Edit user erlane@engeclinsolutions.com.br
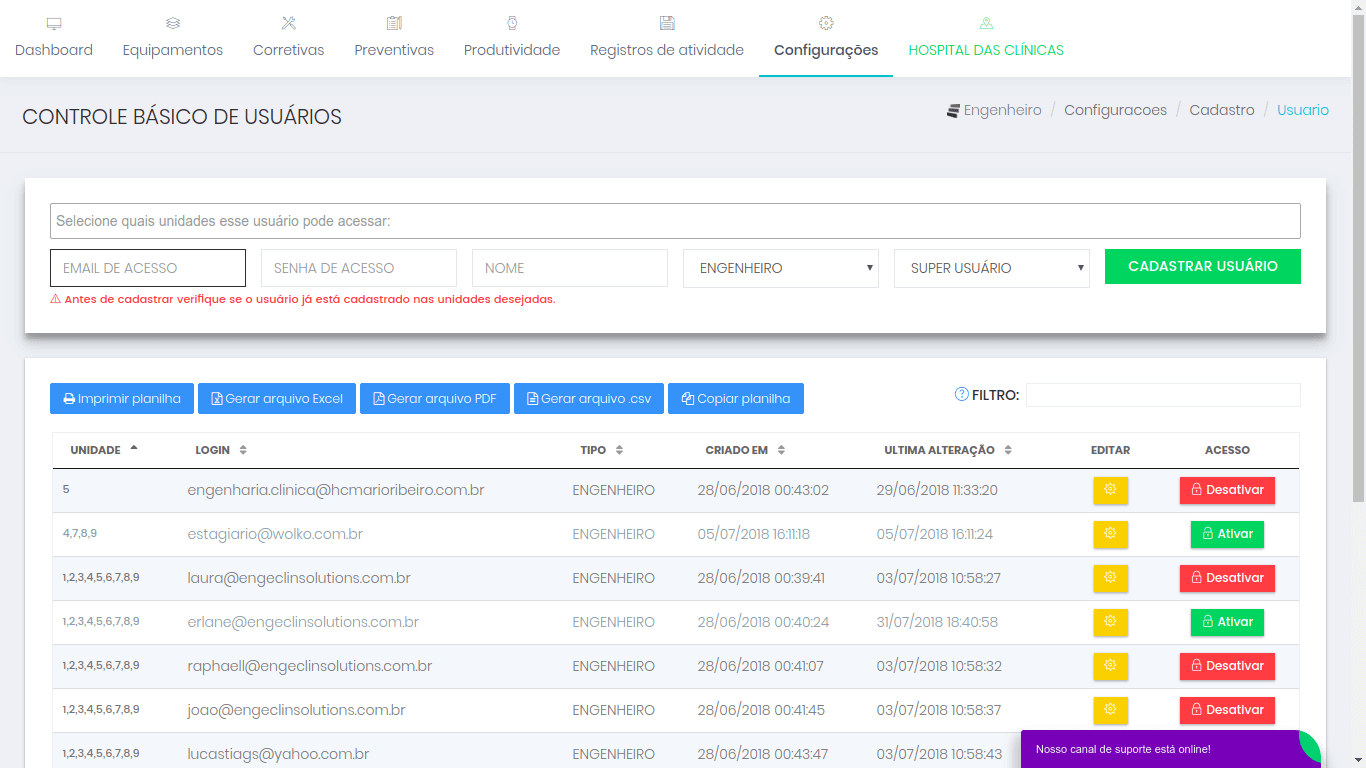This screenshot has width=1366, height=768. [1110, 622]
